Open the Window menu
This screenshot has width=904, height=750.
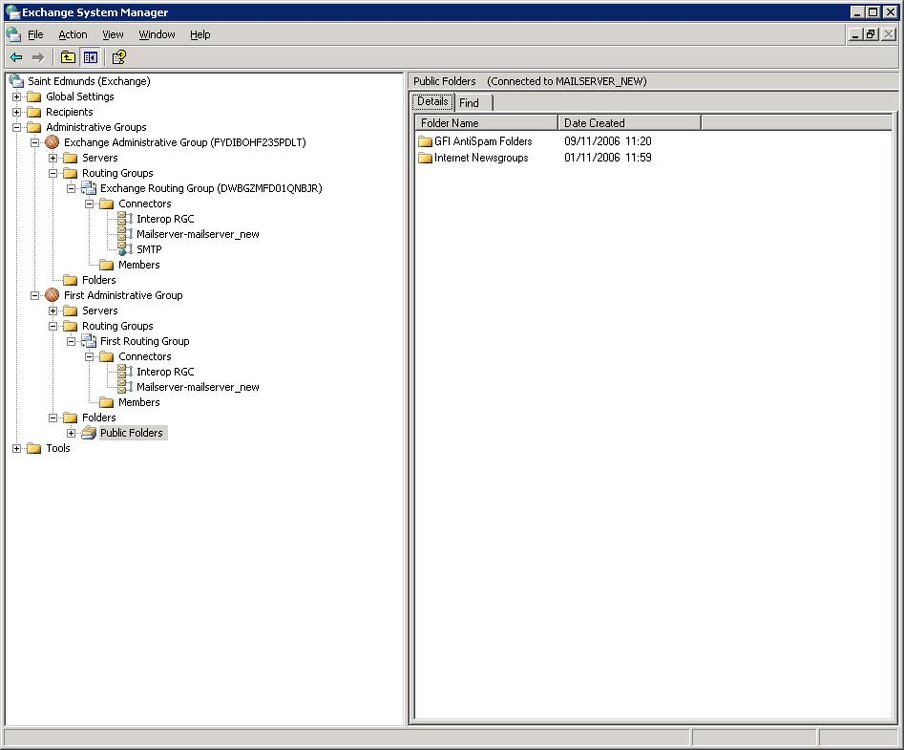pos(157,35)
